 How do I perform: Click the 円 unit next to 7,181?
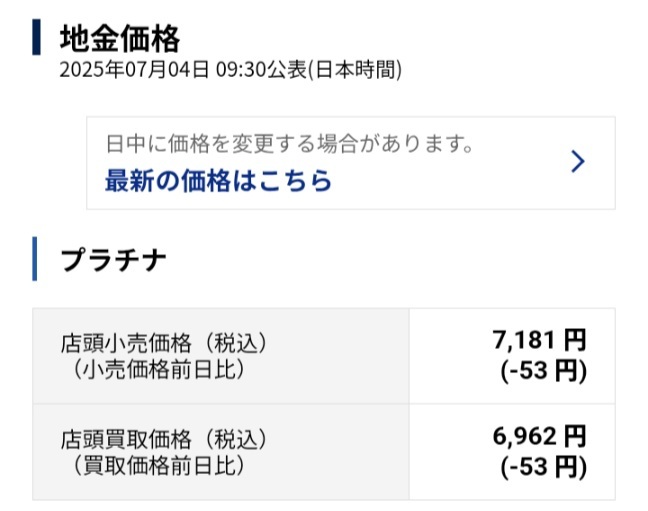coord(575,340)
